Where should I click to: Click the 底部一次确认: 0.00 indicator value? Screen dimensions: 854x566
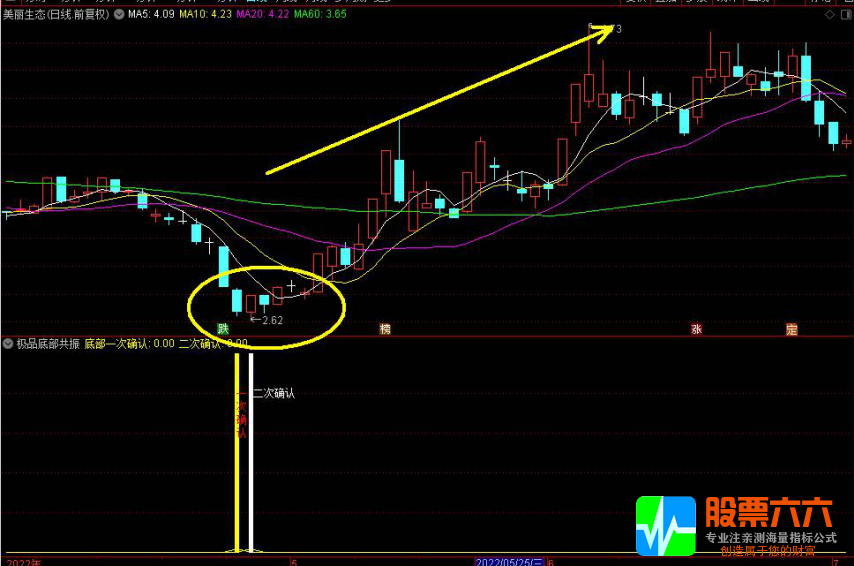tap(130, 344)
